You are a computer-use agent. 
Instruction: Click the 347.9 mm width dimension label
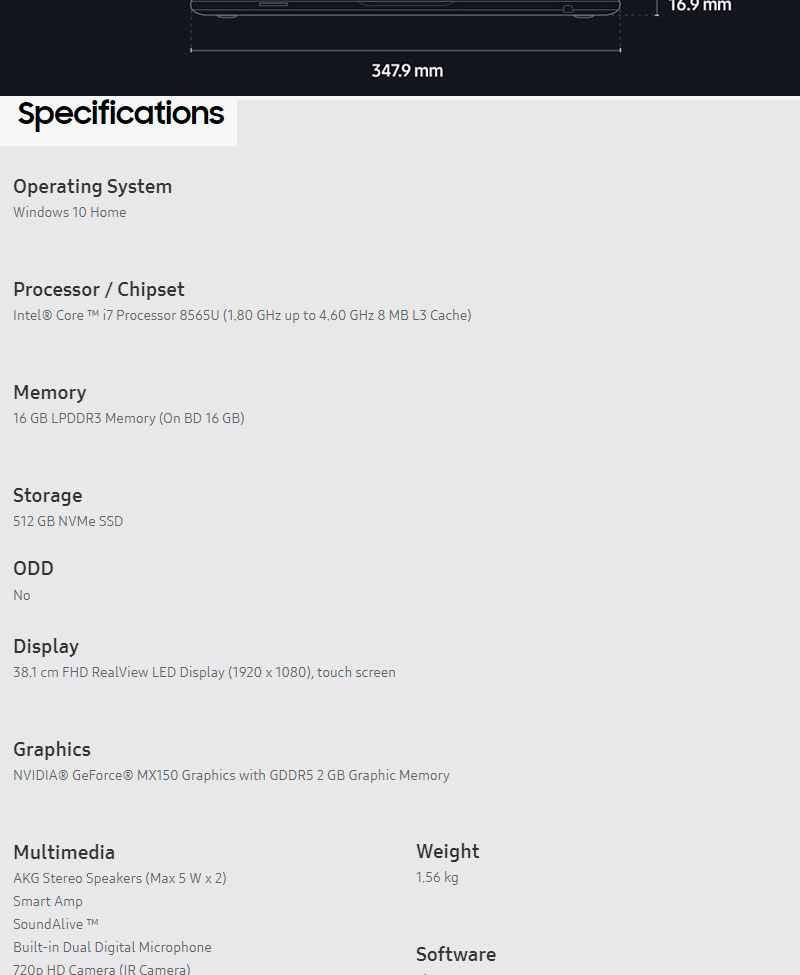click(x=407, y=71)
